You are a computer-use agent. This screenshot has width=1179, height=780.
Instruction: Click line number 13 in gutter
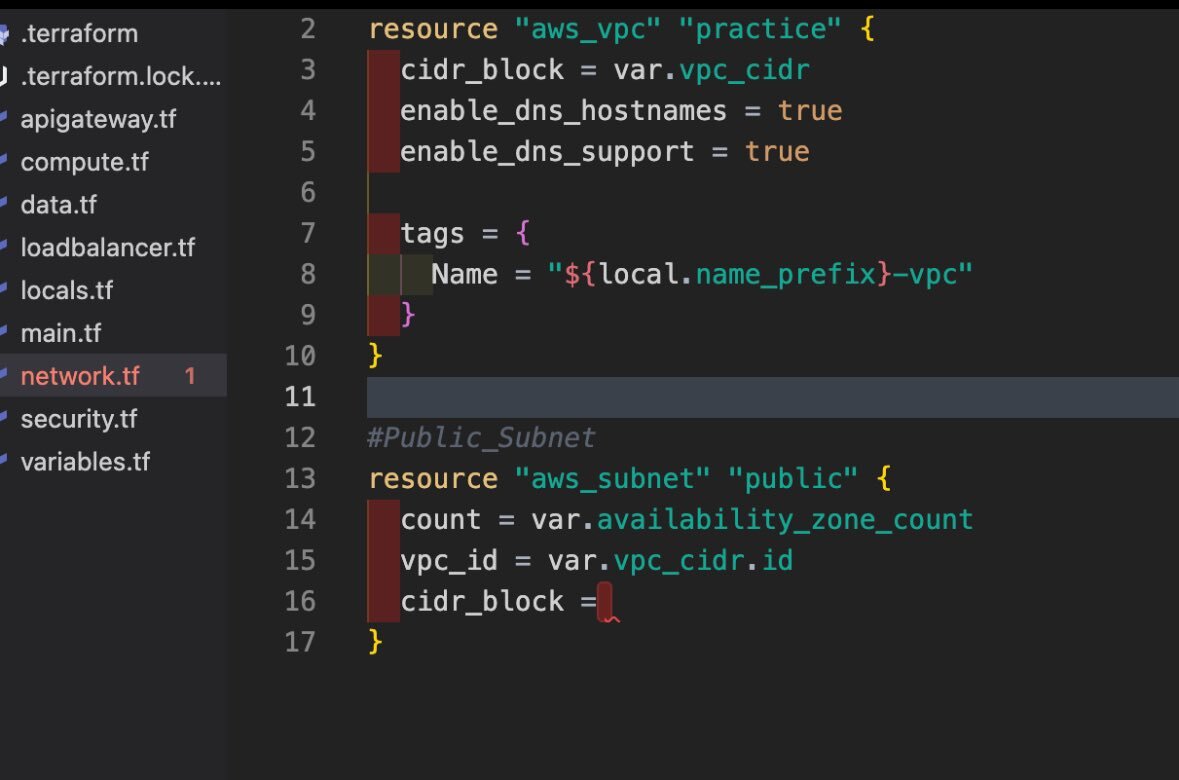(300, 478)
